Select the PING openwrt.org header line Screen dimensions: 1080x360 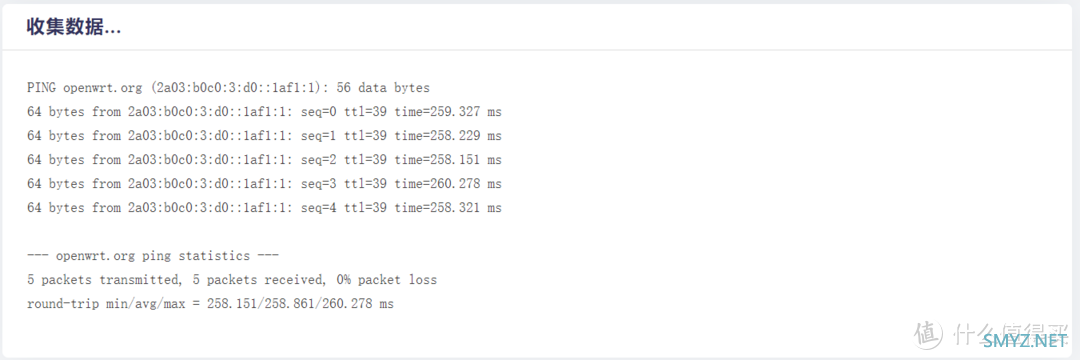point(228,87)
